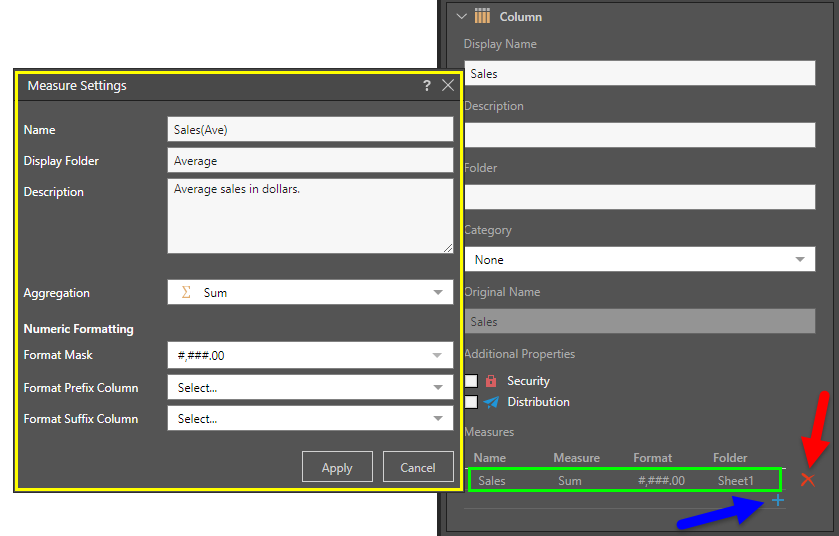The height and width of the screenshot is (536, 839).
Task: Click the Sum sigma icon in Aggregation
Action: [186, 293]
